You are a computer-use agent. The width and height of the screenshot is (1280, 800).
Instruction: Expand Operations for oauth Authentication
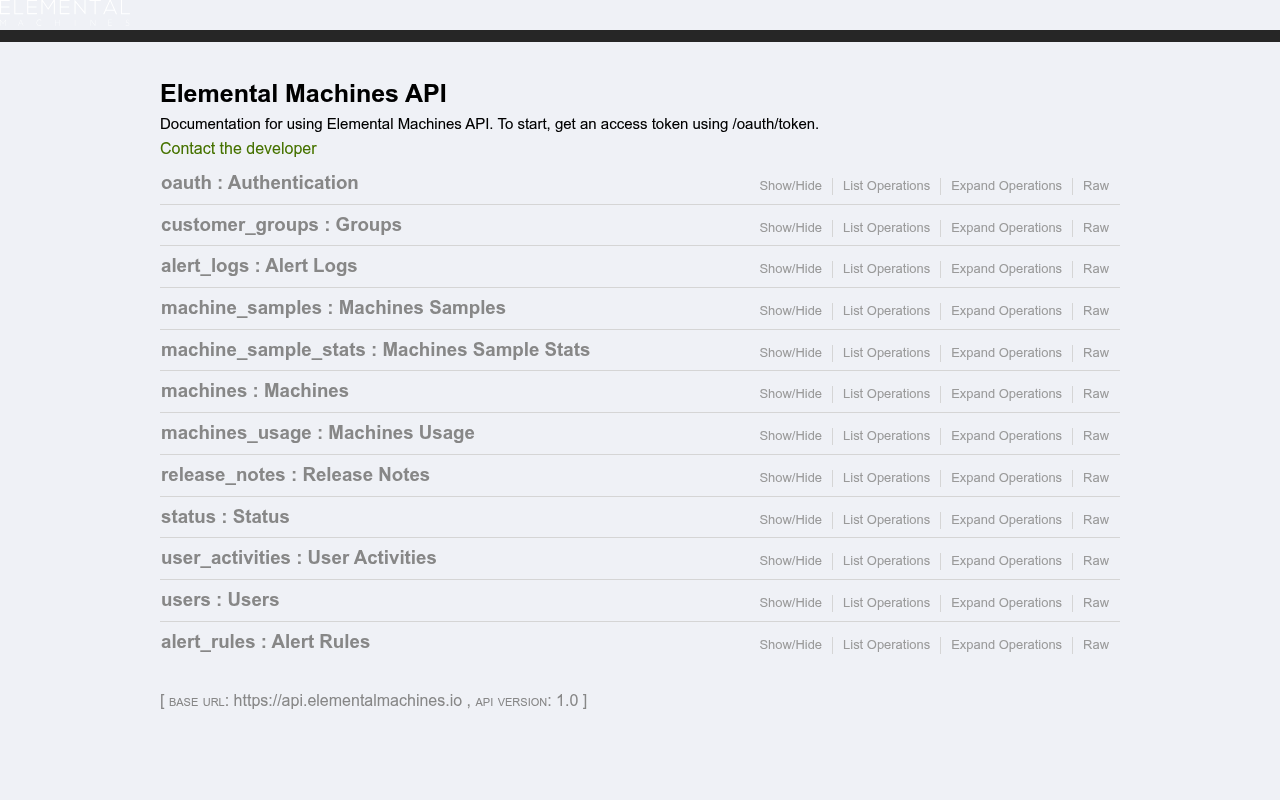point(1006,186)
